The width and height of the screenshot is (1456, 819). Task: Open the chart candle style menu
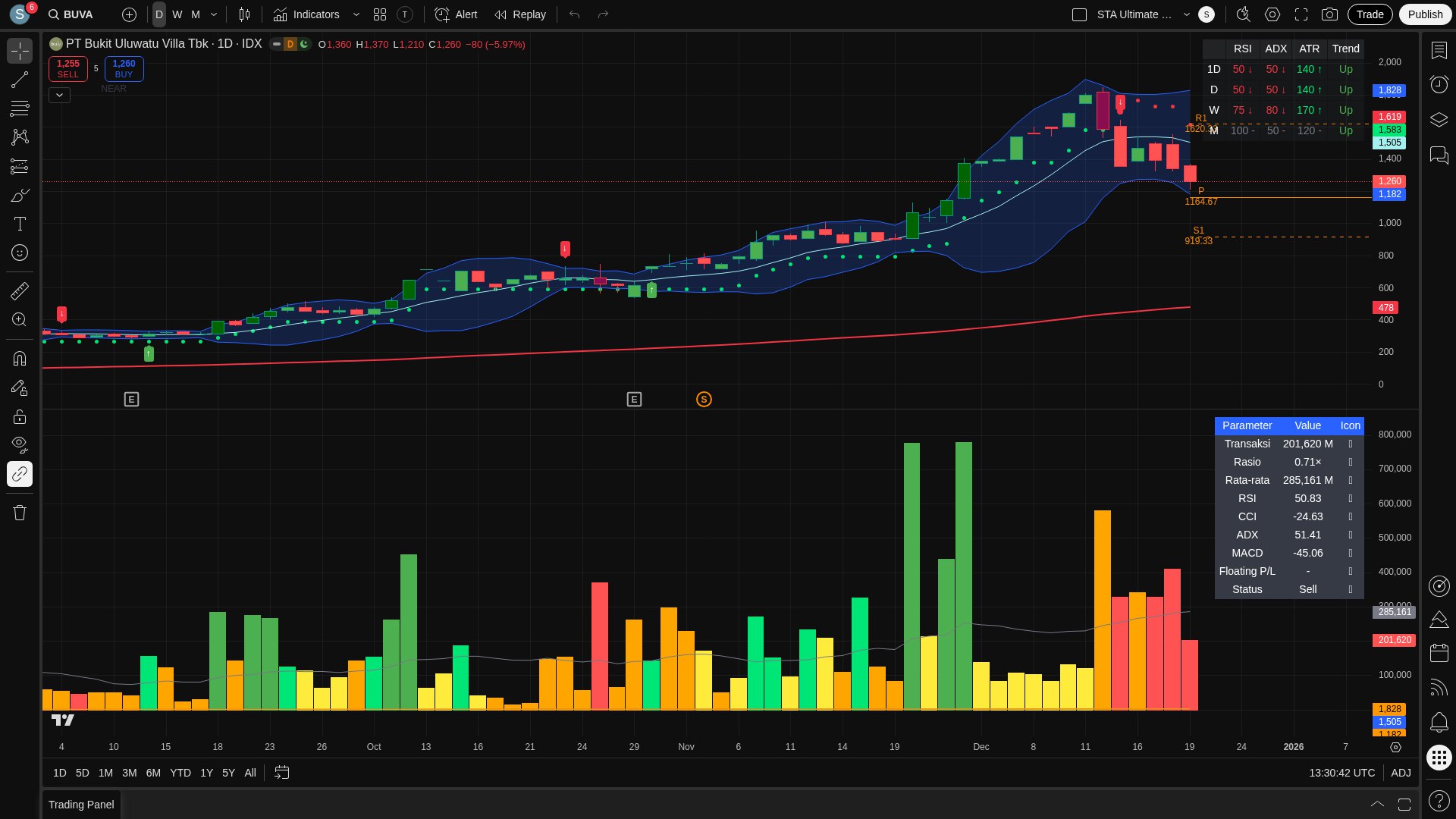(244, 14)
